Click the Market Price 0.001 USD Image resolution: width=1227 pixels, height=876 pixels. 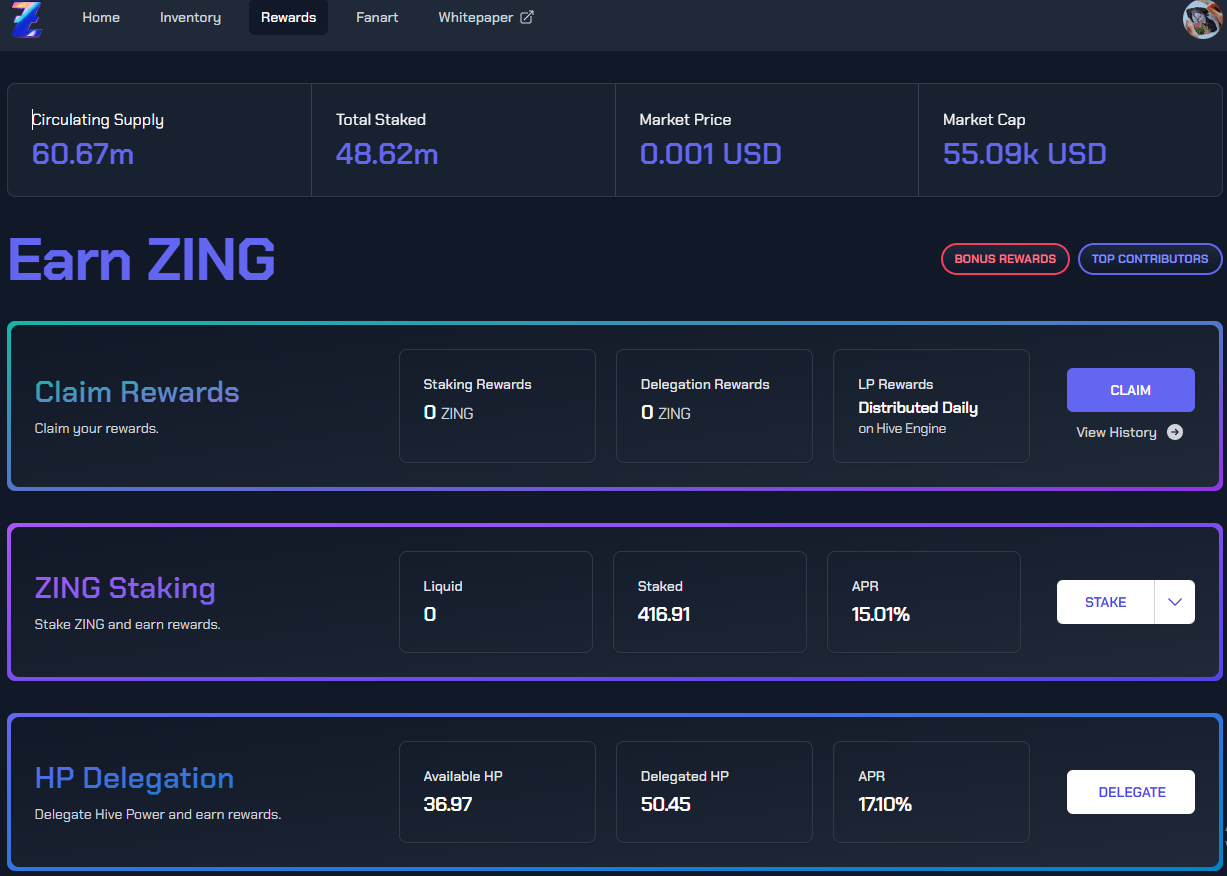710,154
